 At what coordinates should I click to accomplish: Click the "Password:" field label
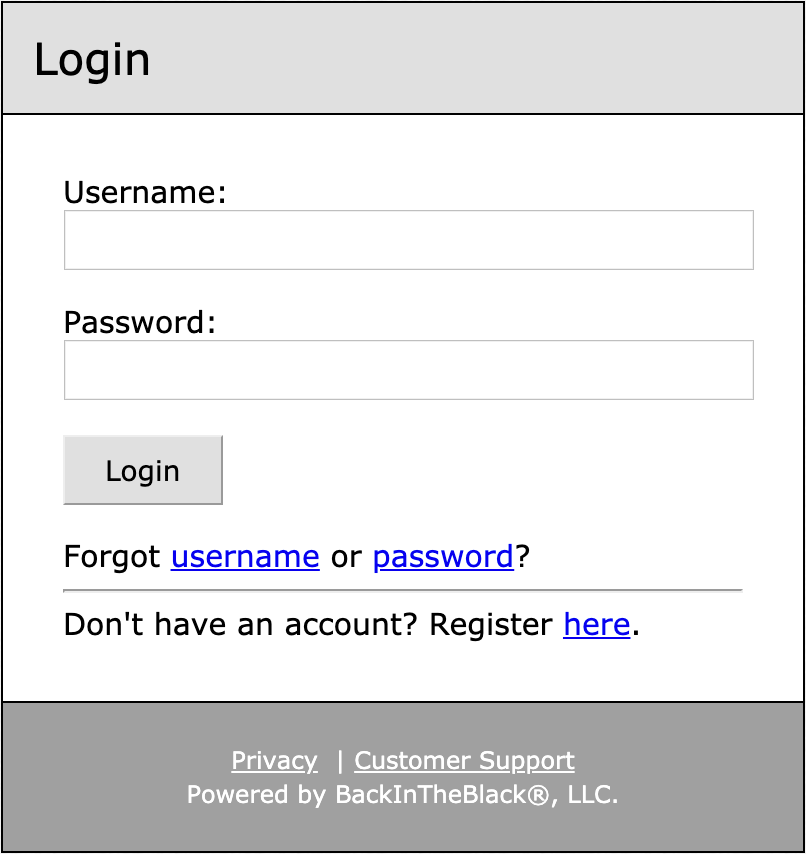[x=139, y=323]
